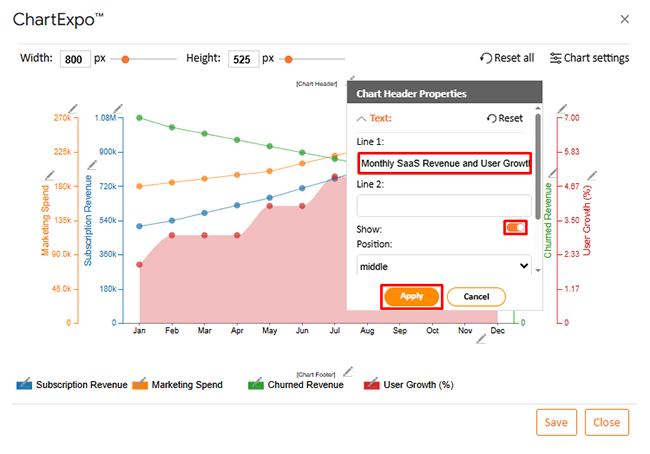Click the Height slider handle
The image size is (650, 454).
[x=289, y=59]
